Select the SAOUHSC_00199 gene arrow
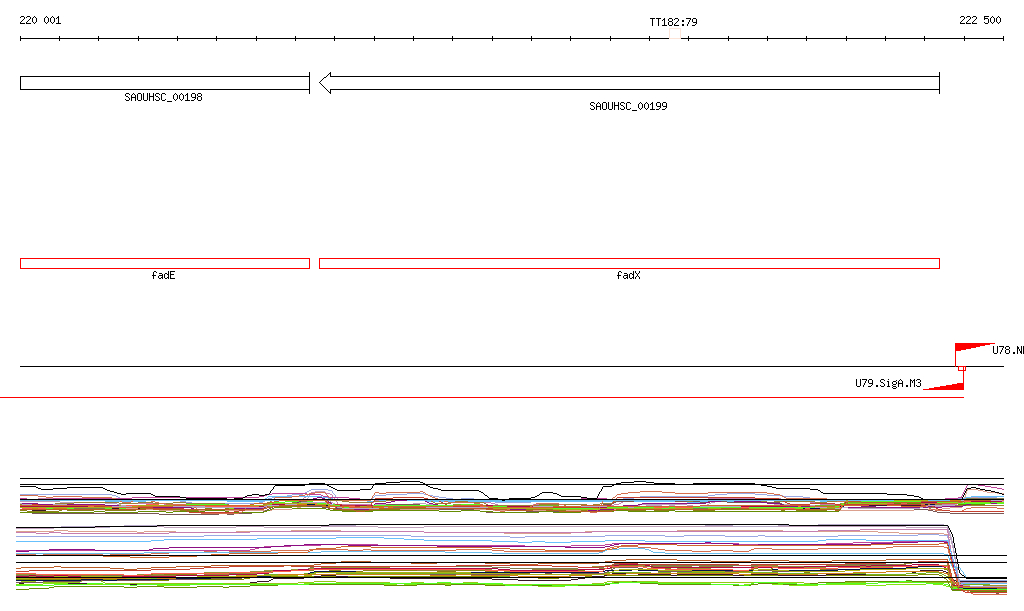The image size is (1024, 611). [629, 83]
